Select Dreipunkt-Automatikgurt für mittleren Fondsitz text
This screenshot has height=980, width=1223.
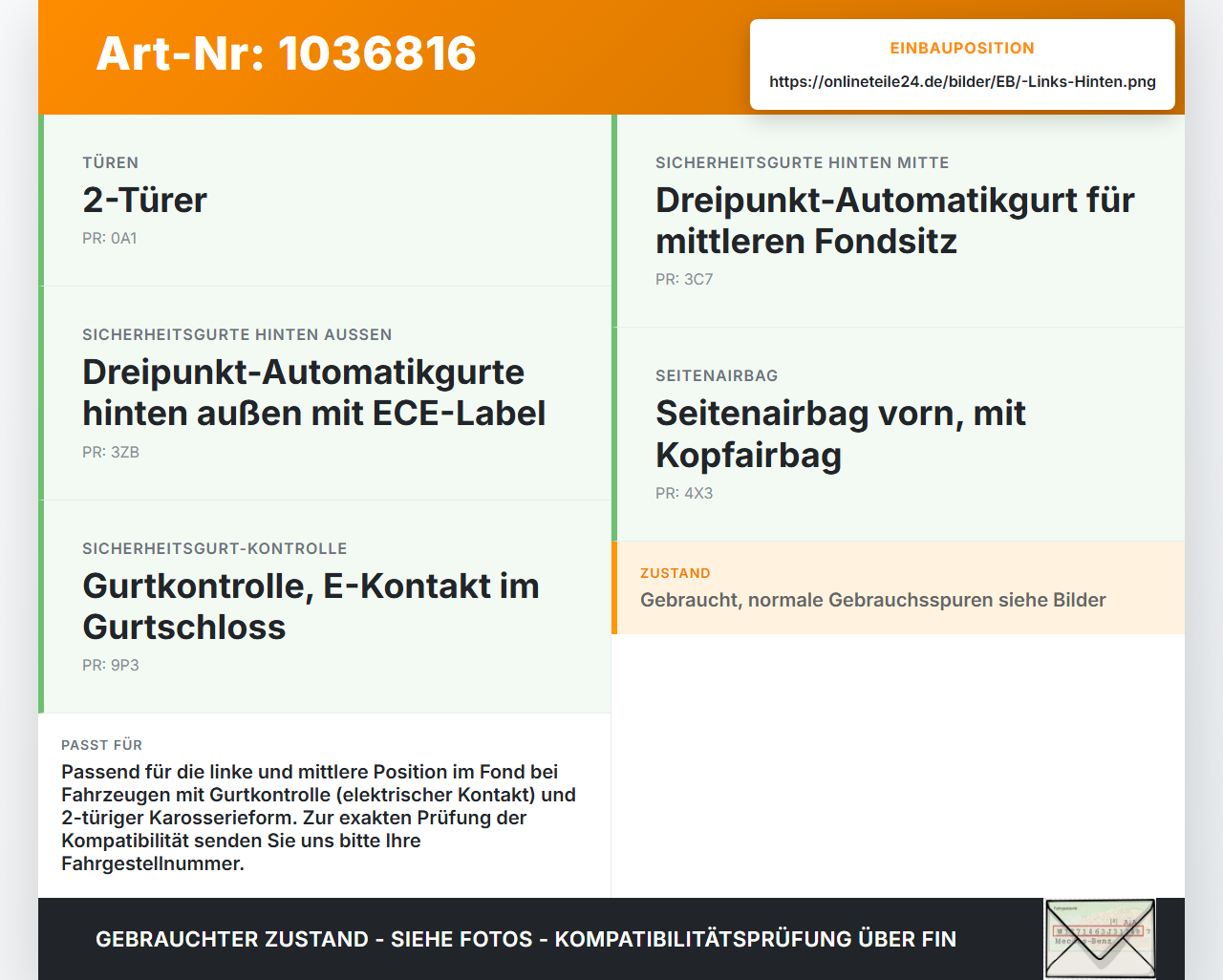tap(895, 221)
